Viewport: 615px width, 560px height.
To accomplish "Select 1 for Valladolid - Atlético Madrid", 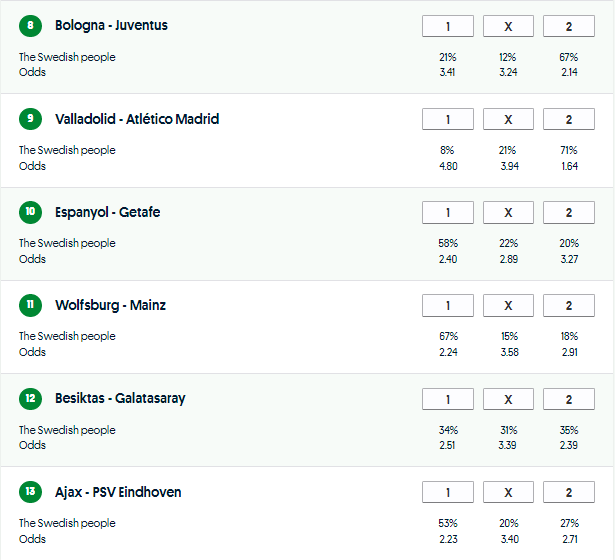I will click(448, 120).
